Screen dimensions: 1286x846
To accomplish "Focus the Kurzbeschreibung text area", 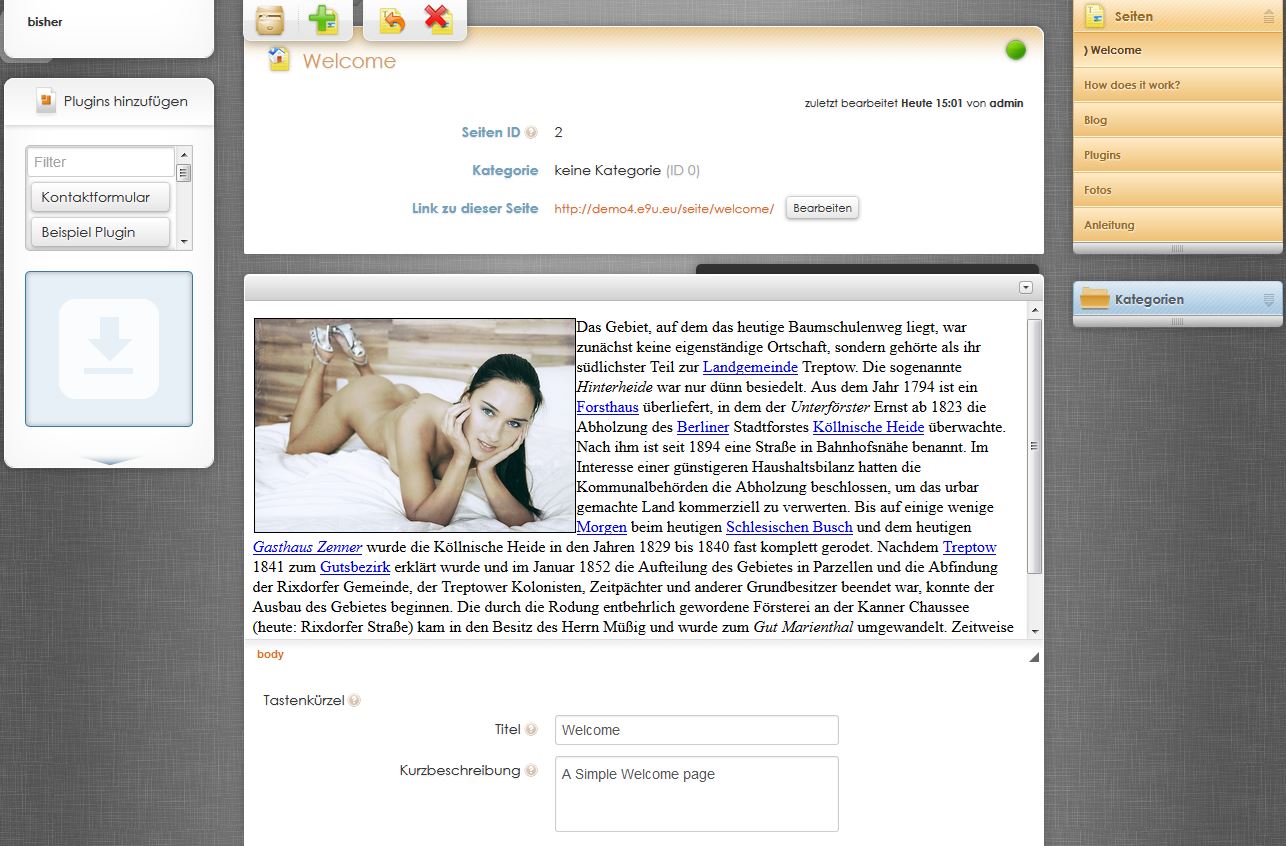I will 697,794.
